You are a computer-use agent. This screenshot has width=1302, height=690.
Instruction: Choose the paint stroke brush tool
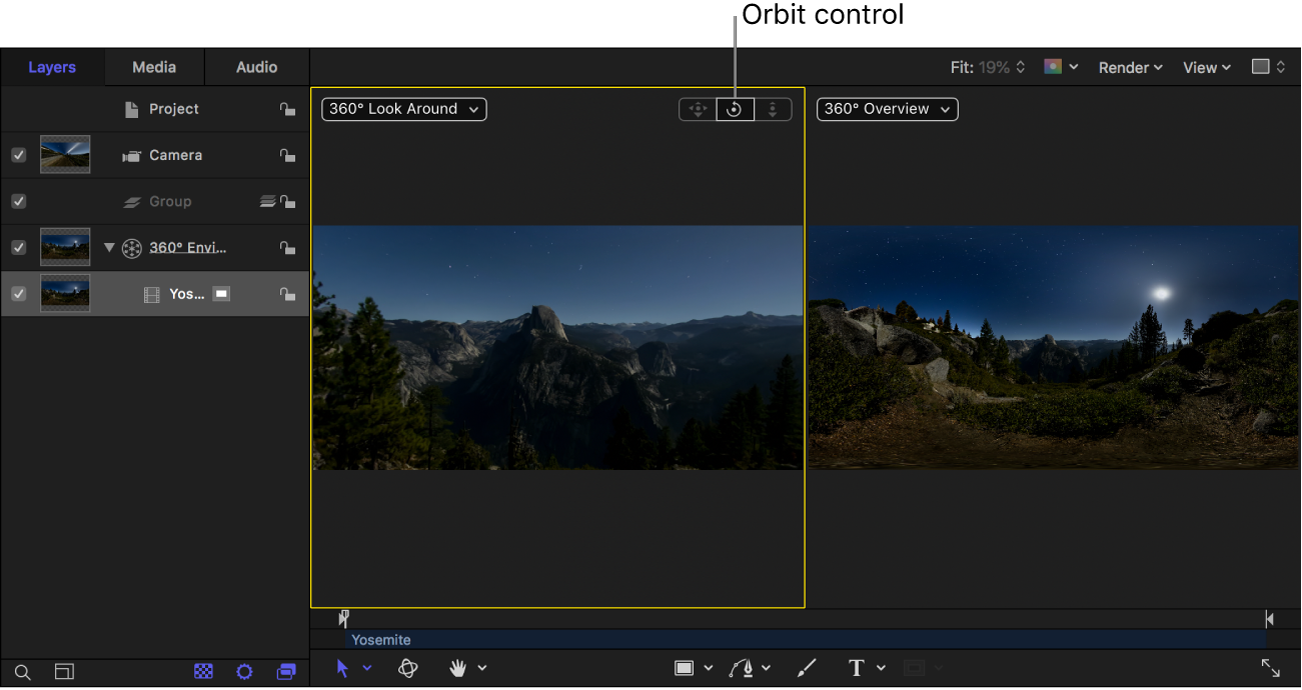[807, 668]
